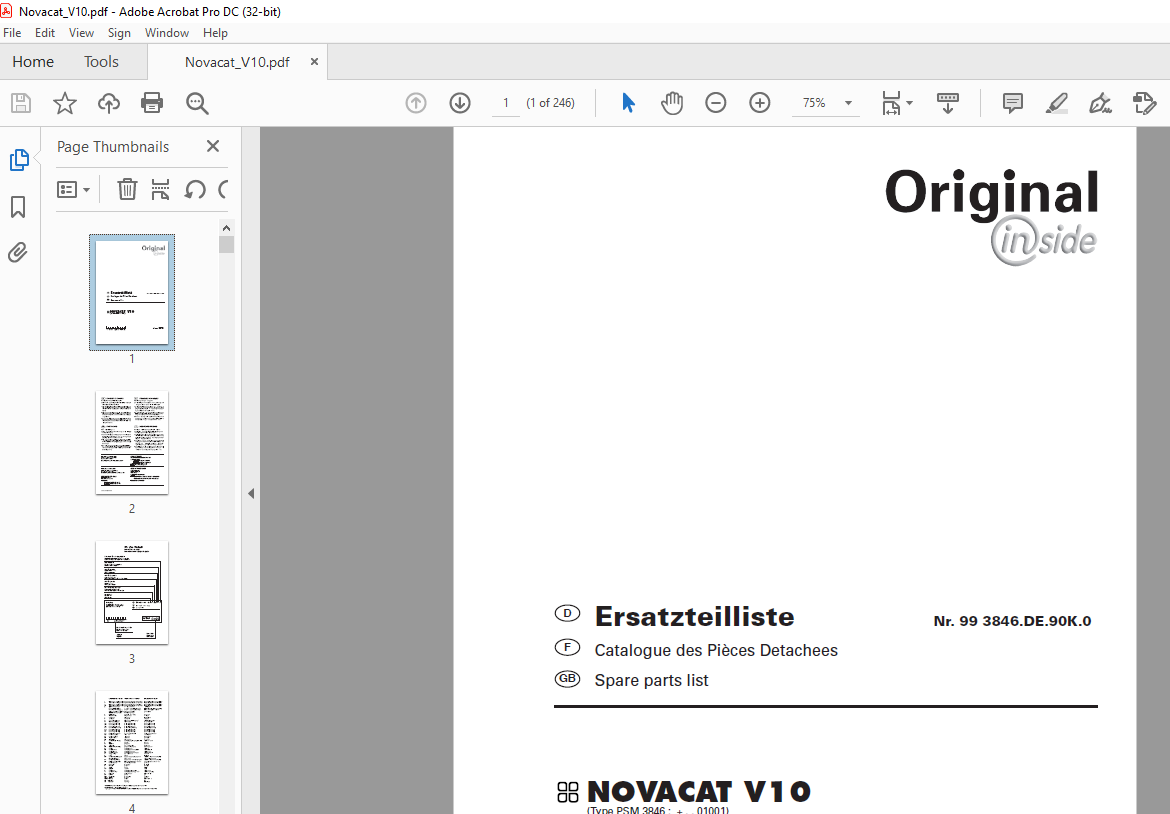Select the Highlight text tool

(1057, 103)
